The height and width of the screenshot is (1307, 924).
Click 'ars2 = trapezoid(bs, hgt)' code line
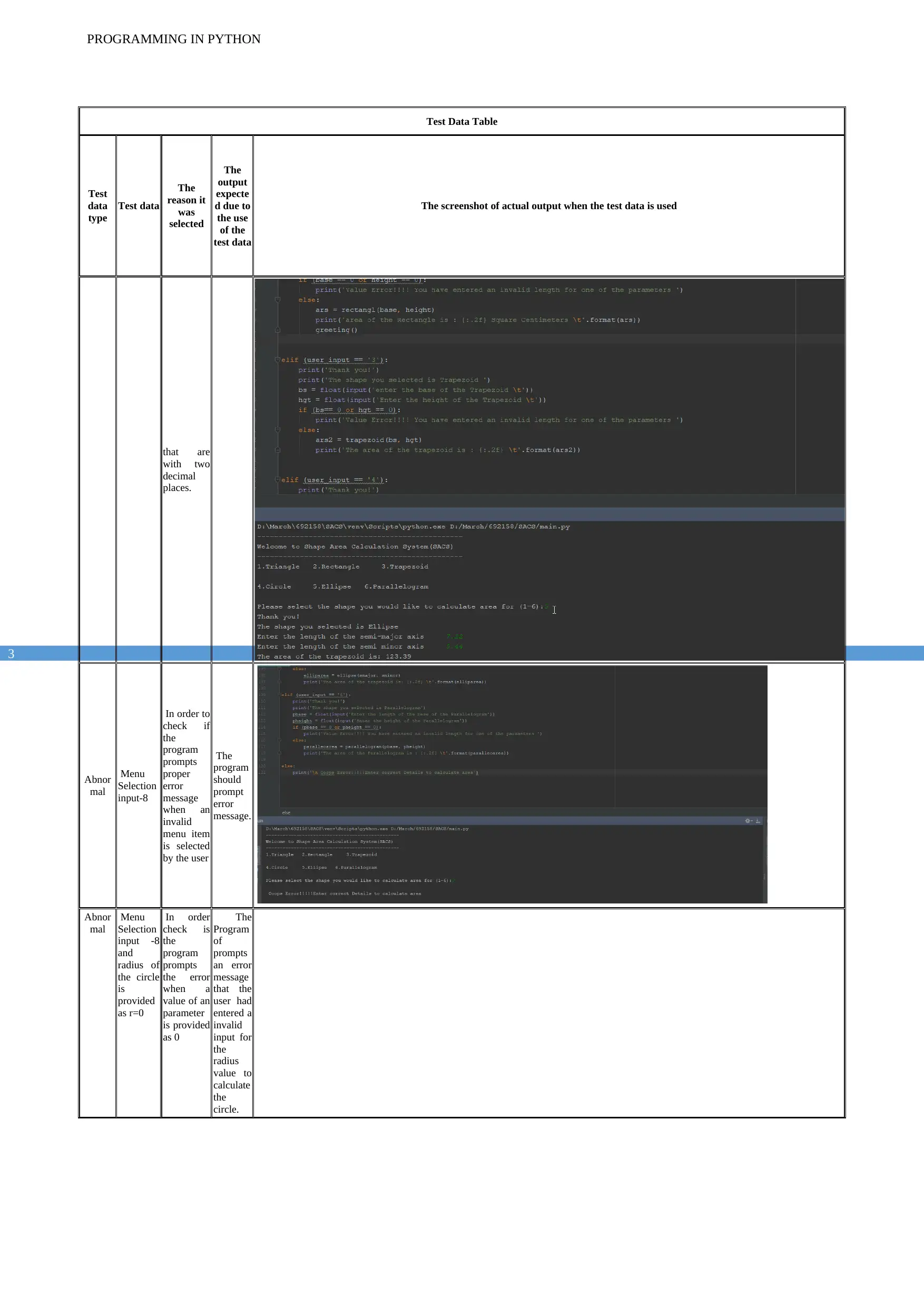click(368, 440)
